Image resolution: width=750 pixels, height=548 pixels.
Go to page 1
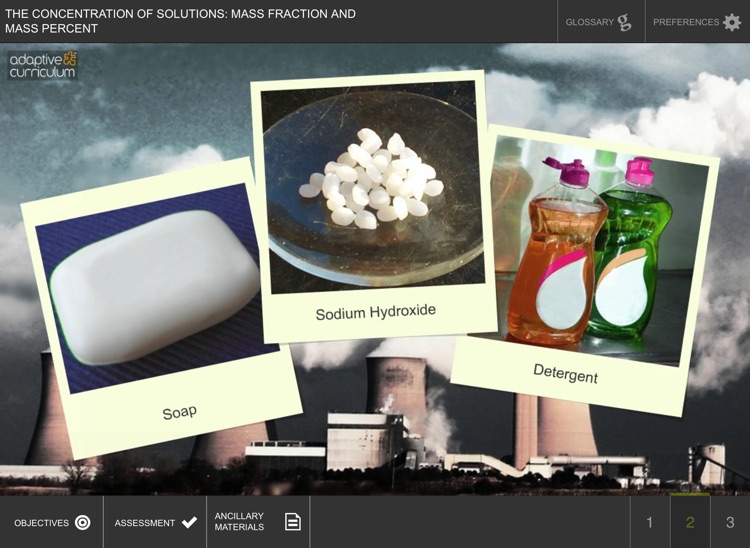coord(650,522)
